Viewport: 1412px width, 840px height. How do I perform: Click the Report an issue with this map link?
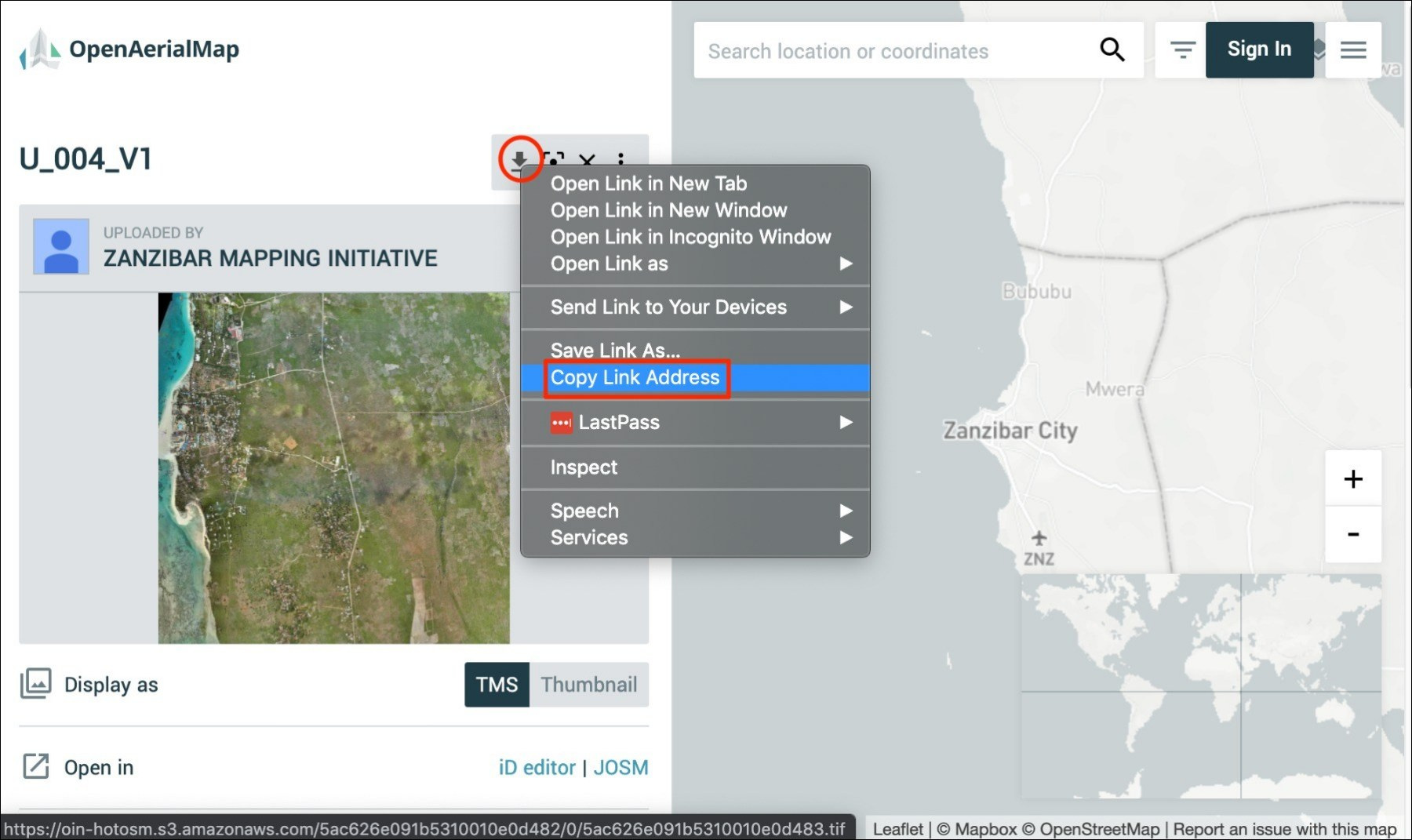(x=1283, y=828)
